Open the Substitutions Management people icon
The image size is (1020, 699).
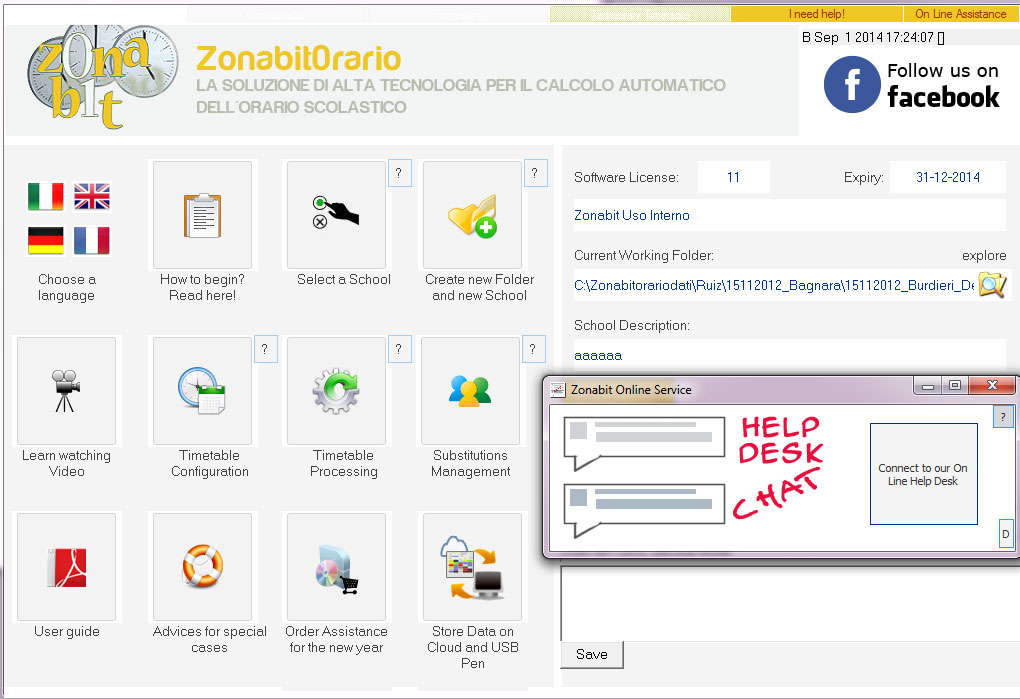470,391
